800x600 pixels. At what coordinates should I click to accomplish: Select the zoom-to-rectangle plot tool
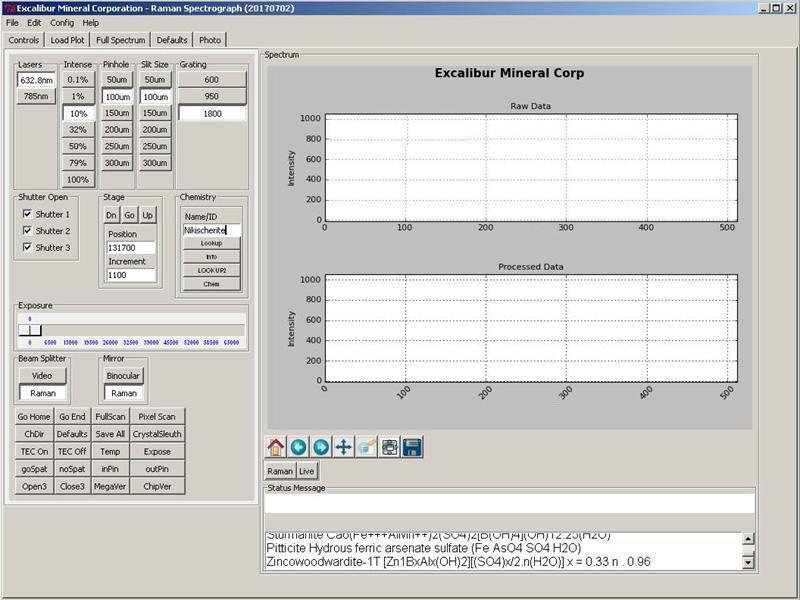(366, 447)
